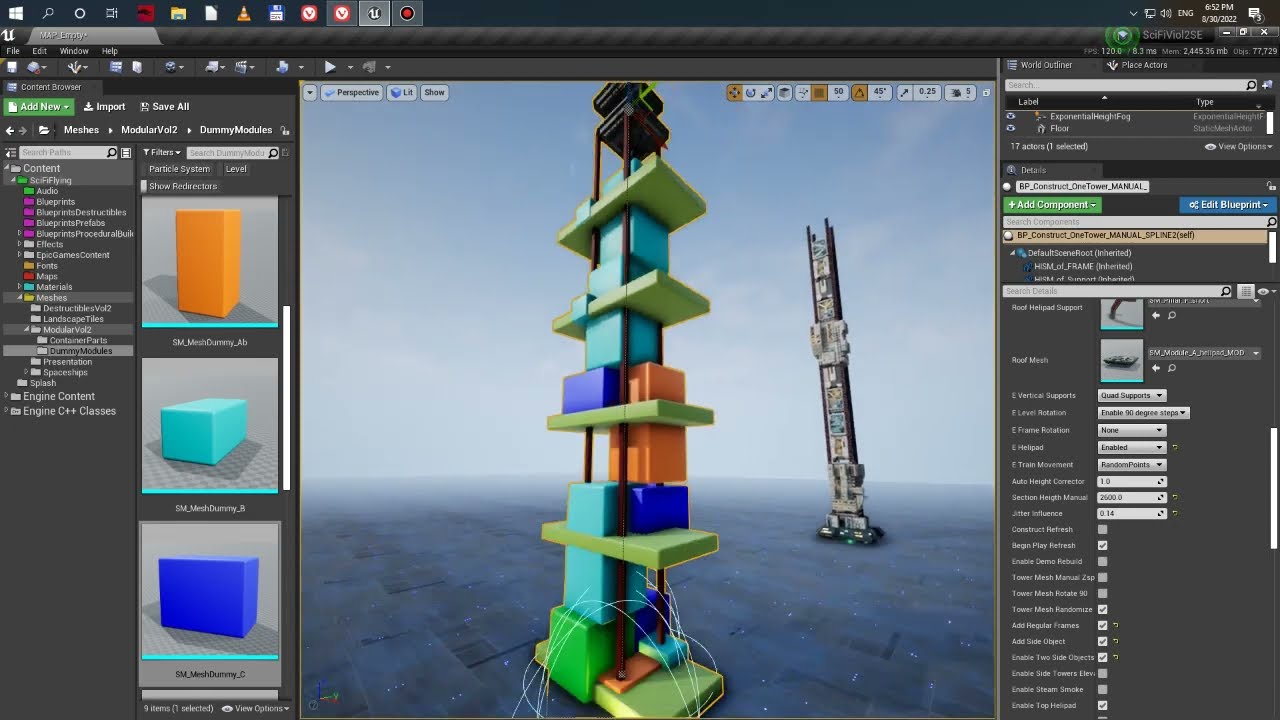
Task: Open the scale snap 0.25 dropdown
Action: click(x=927, y=92)
